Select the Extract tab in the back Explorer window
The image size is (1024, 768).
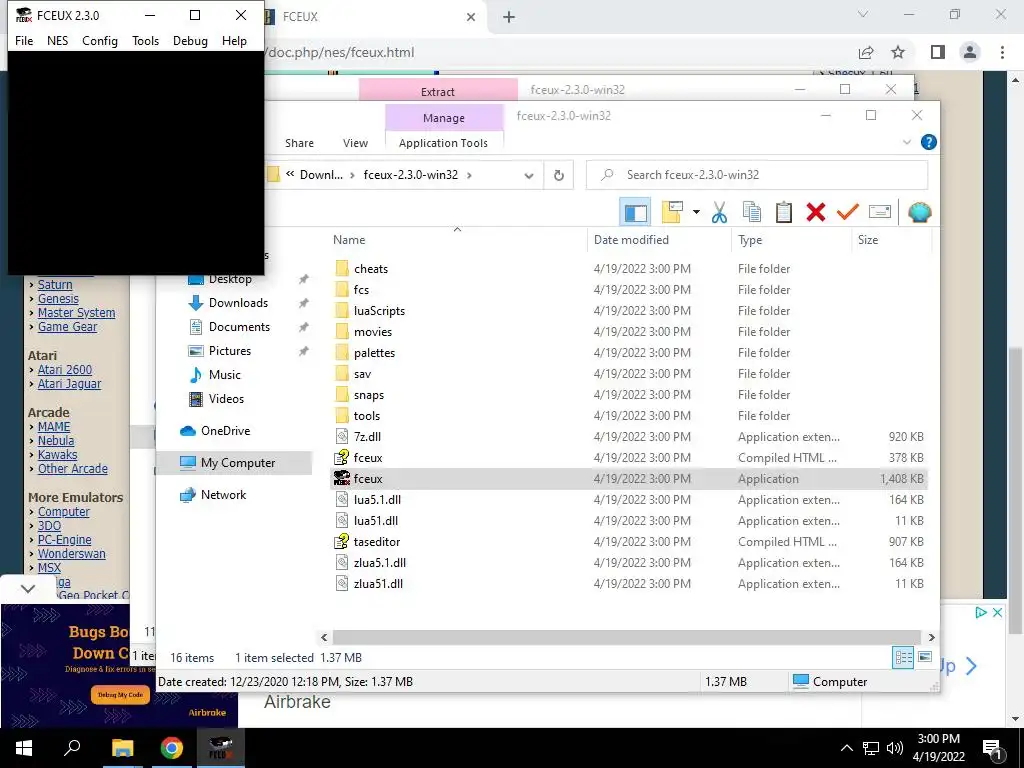[438, 90]
